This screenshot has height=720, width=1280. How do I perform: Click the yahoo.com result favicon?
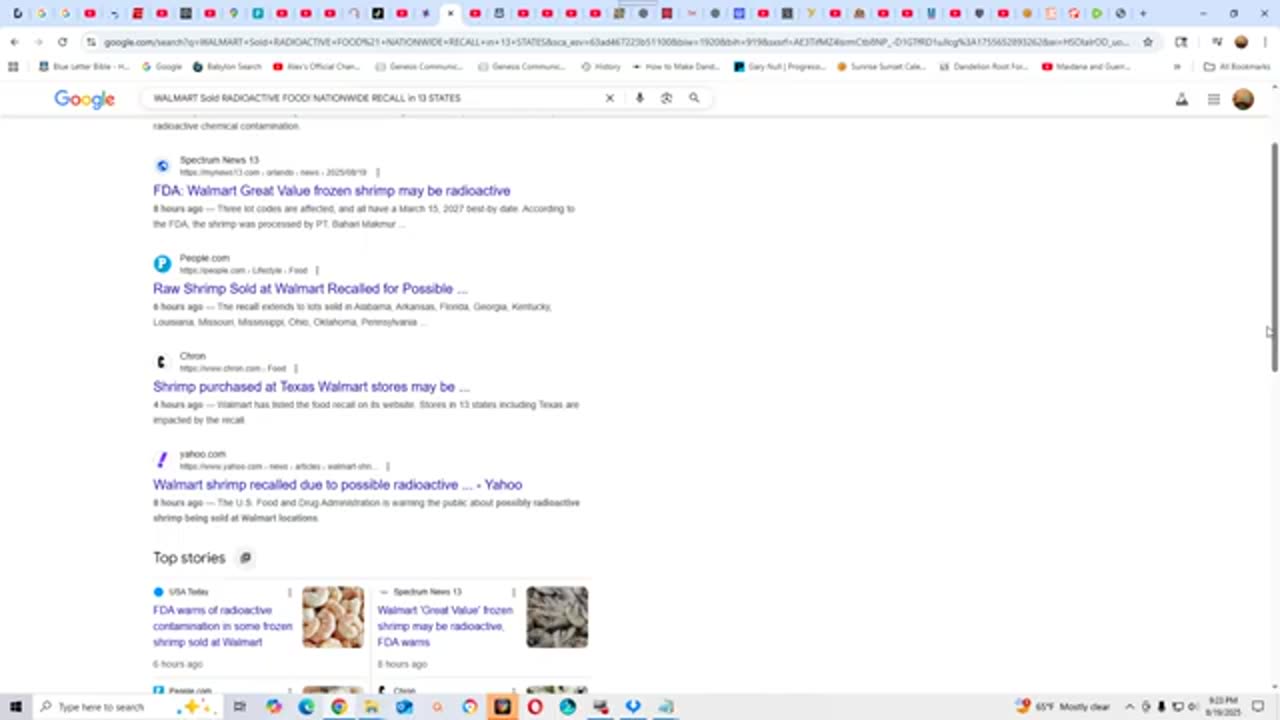[x=162, y=460]
